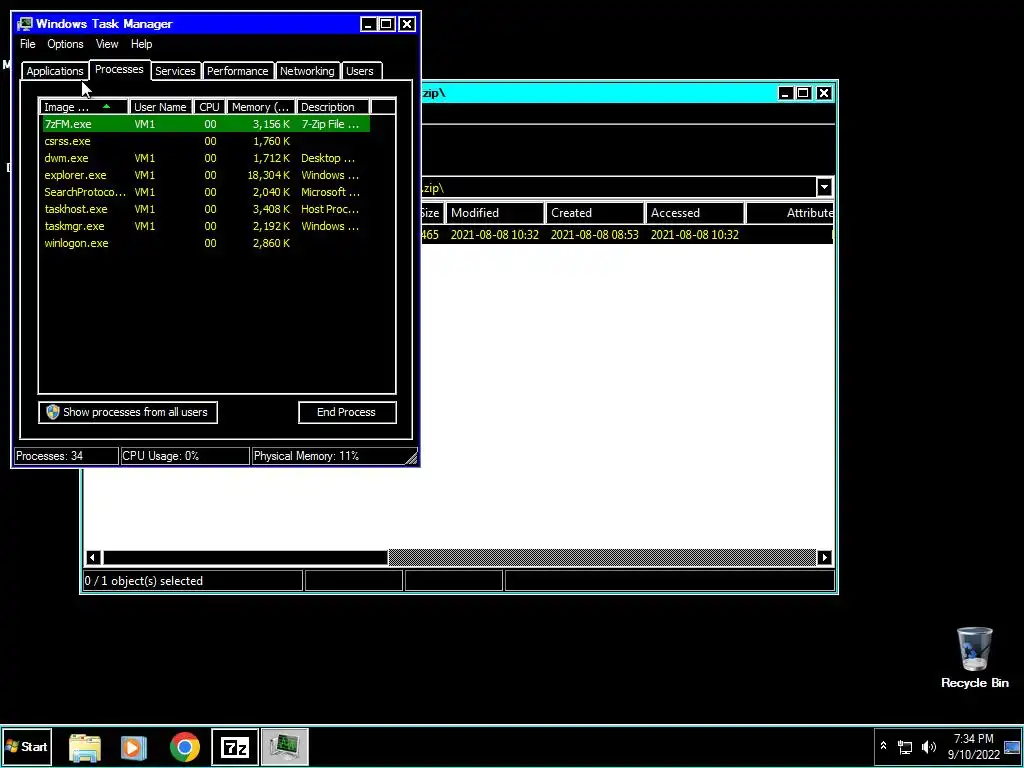Viewport: 1024px width, 768px height.
Task: Click the Task Manager title bar icon
Action: click(25, 24)
